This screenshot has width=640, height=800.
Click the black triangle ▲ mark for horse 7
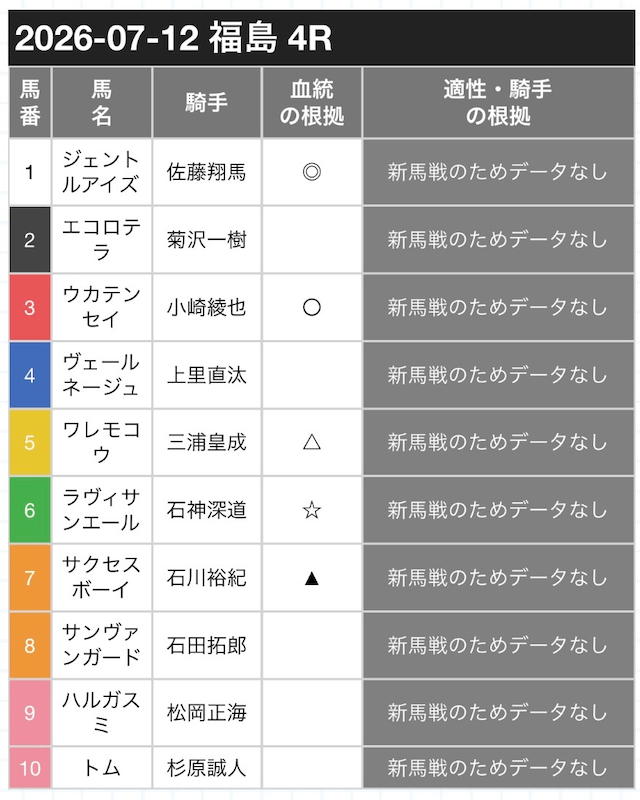click(x=312, y=578)
